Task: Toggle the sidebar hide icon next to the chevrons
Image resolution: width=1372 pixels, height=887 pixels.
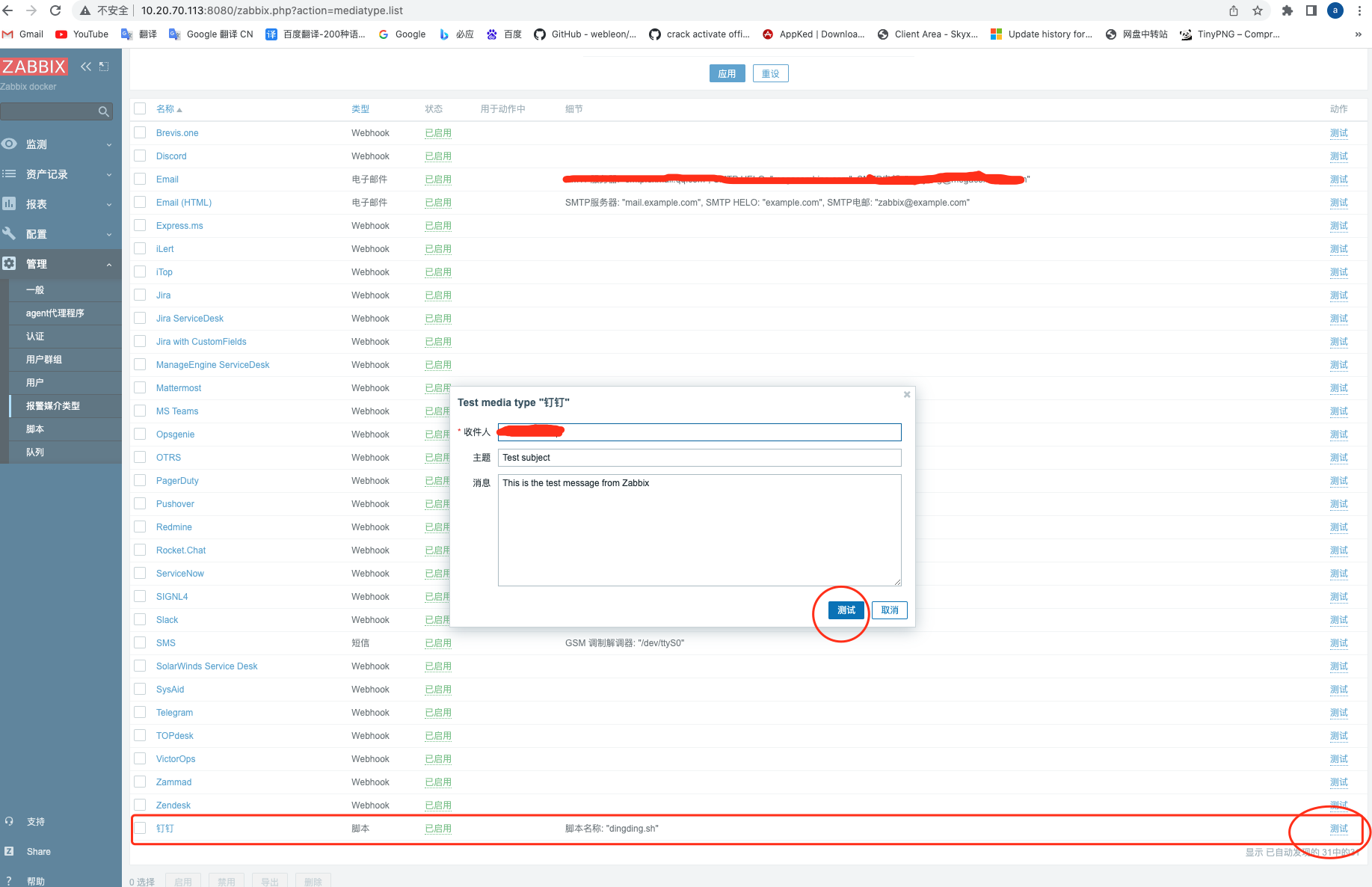Action: pyautogui.click(x=104, y=67)
